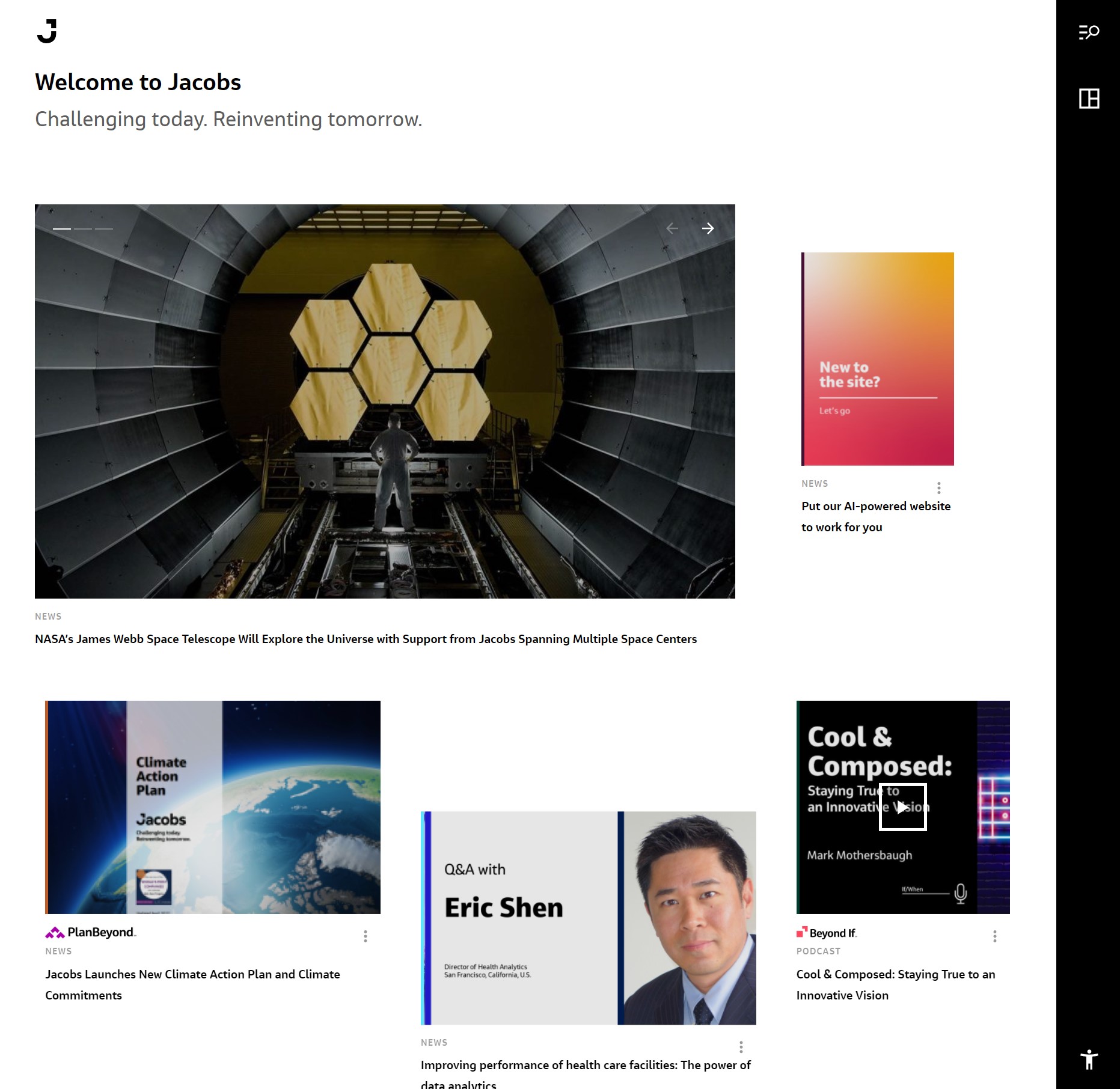The height and width of the screenshot is (1089, 1120).
Task: Click the Welcome to Jacobs heading
Action: click(x=138, y=82)
